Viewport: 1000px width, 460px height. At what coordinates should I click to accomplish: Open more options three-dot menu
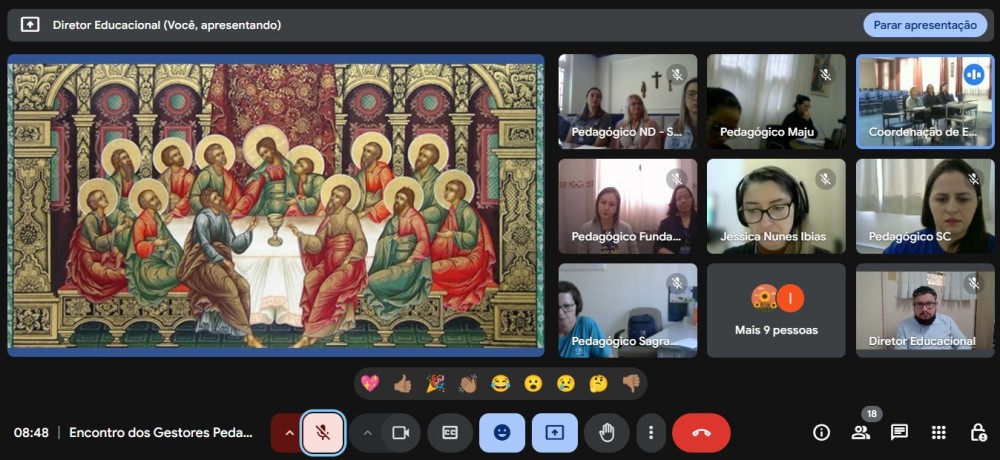pos(651,433)
